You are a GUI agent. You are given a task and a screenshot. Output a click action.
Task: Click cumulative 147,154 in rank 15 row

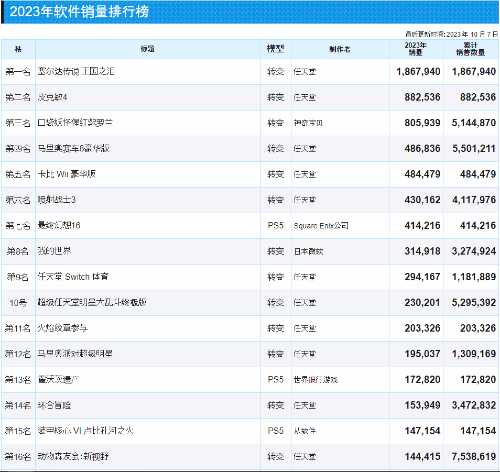click(478, 431)
